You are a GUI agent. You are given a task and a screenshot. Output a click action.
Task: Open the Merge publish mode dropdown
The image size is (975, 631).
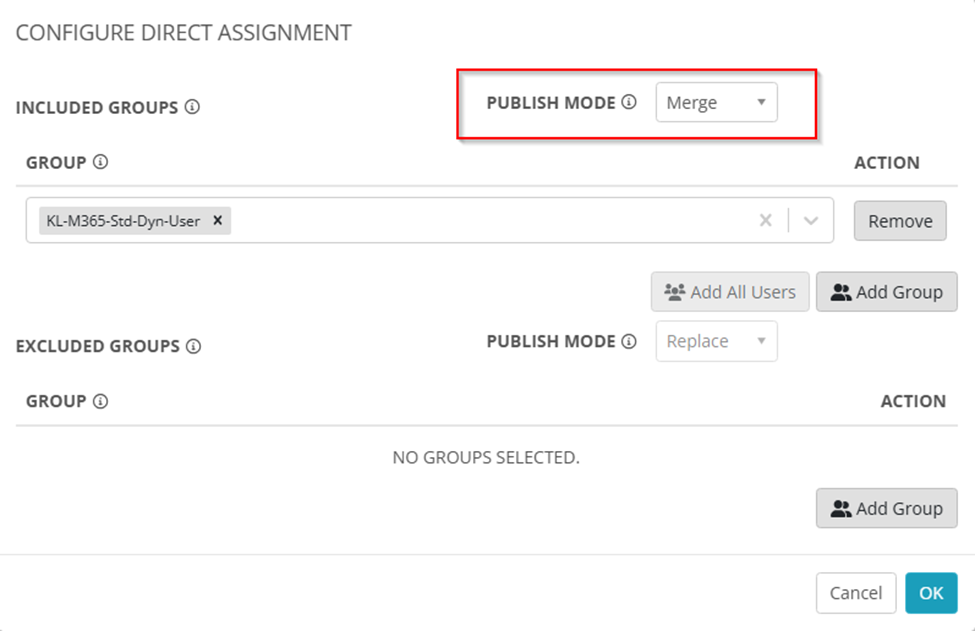[x=716, y=103]
